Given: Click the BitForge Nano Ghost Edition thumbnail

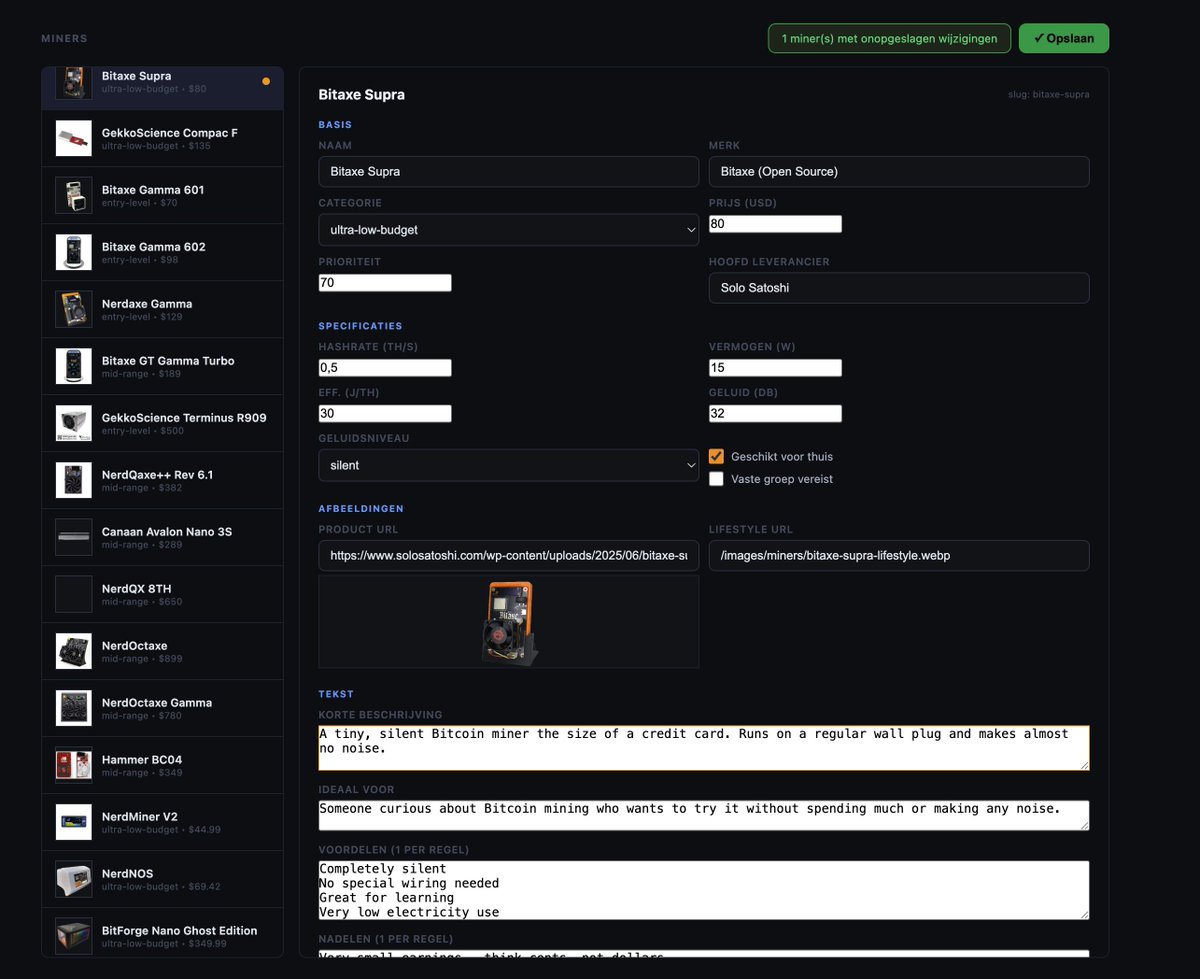Looking at the screenshot, I should pyautogui.click(x=74, y=936).
